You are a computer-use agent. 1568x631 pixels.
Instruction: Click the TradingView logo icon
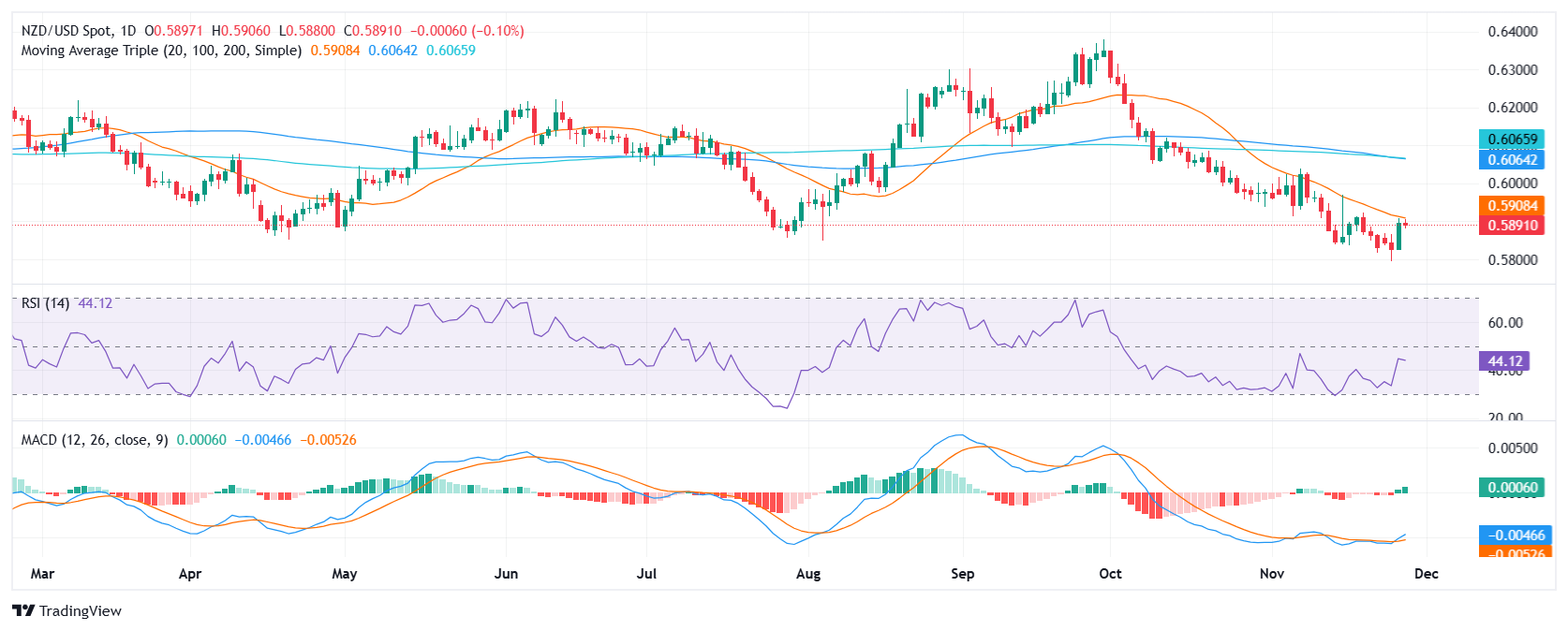pos(23,611)
